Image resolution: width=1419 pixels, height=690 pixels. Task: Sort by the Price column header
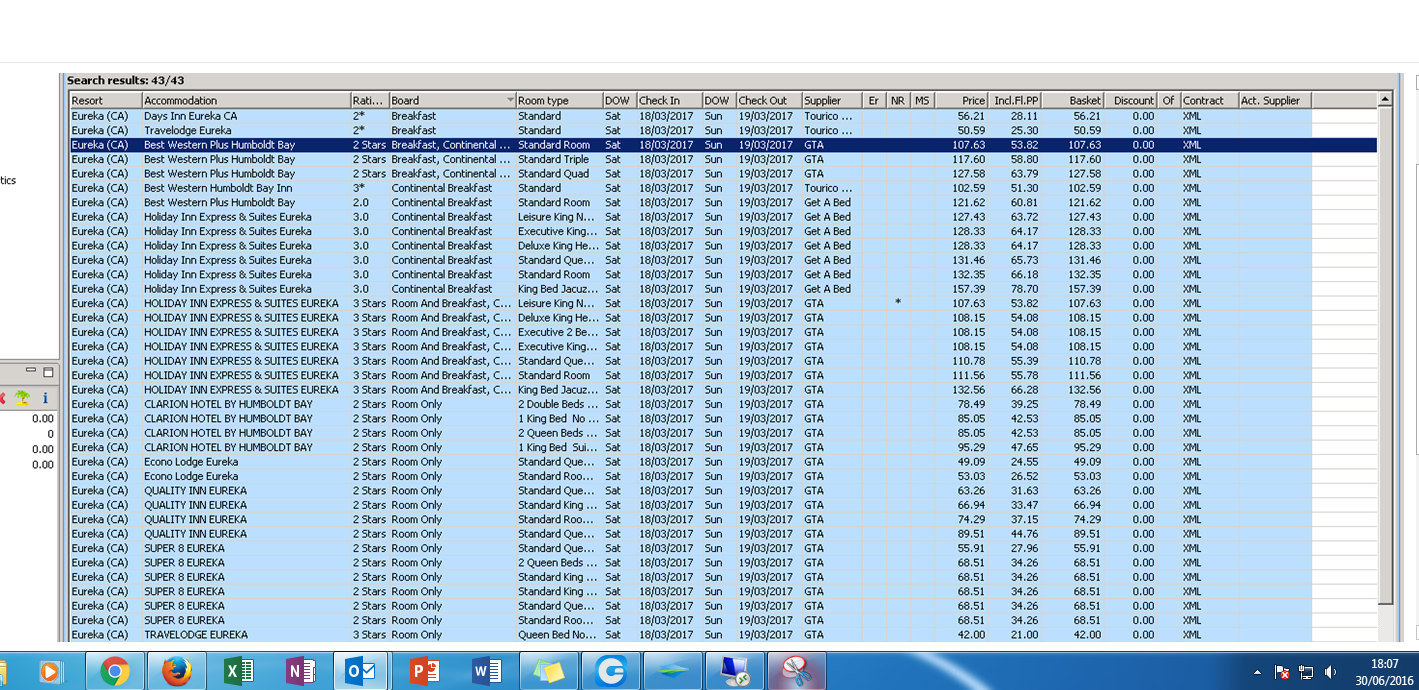point(962,101)
